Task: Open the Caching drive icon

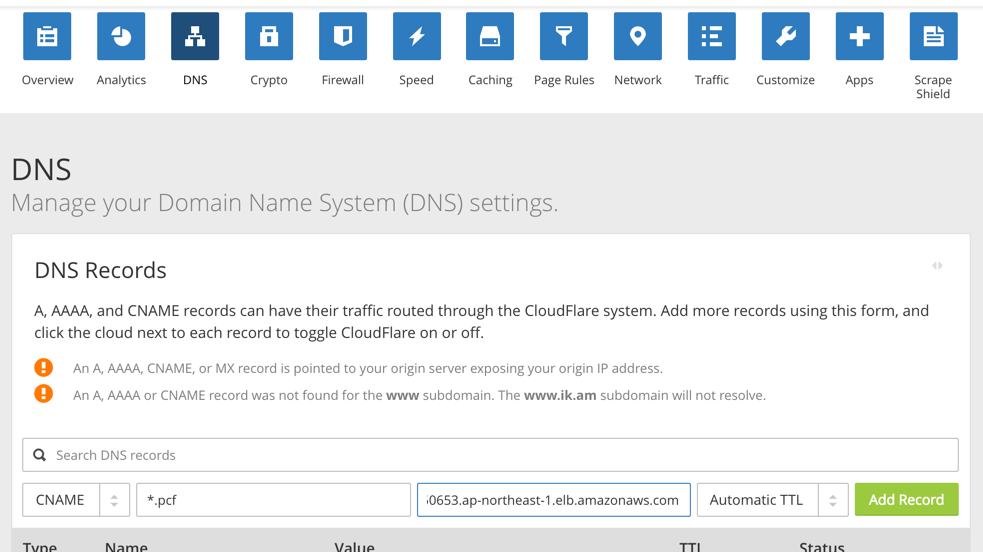Action: point(490,37)
